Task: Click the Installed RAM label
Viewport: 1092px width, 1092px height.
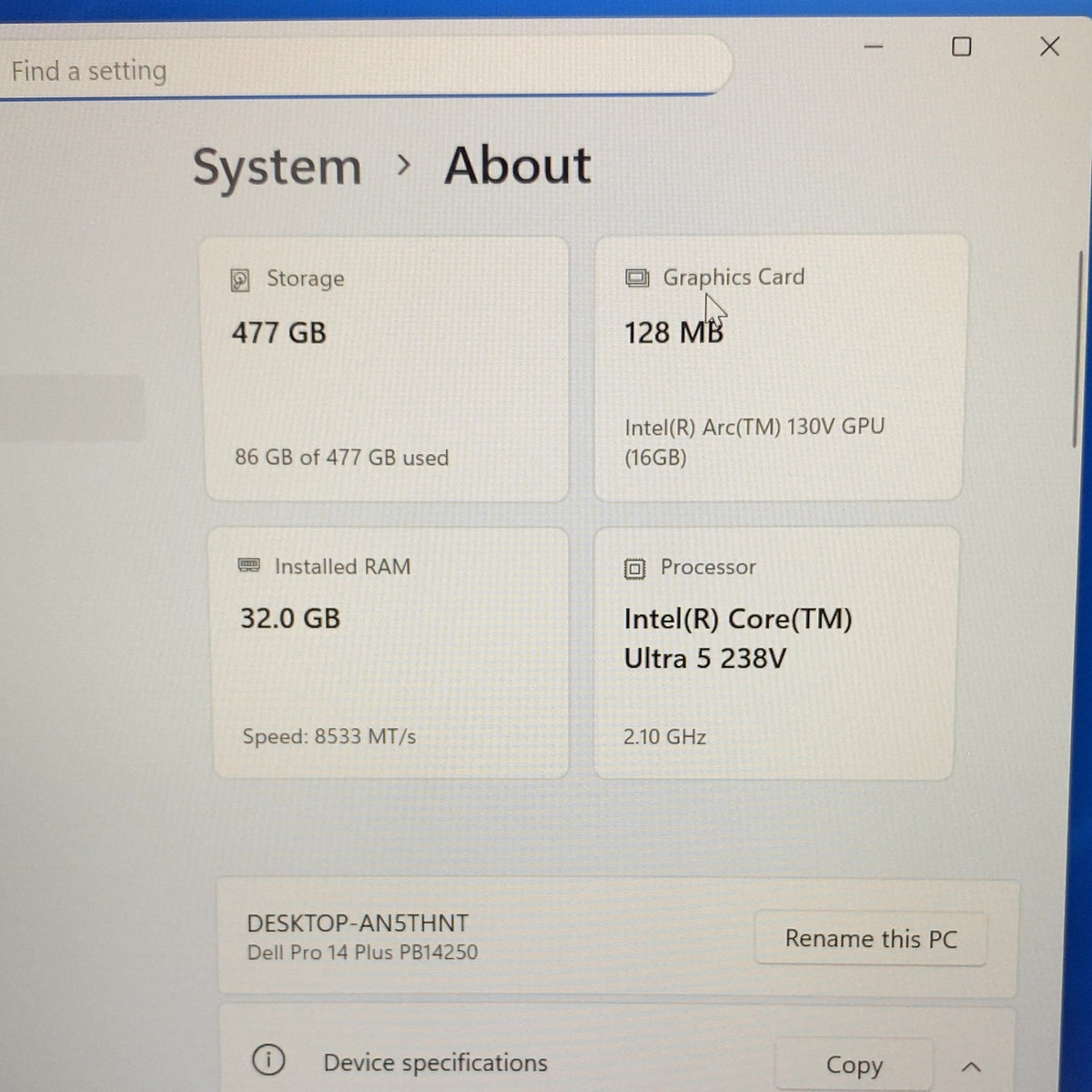Action: pos(342,566)
